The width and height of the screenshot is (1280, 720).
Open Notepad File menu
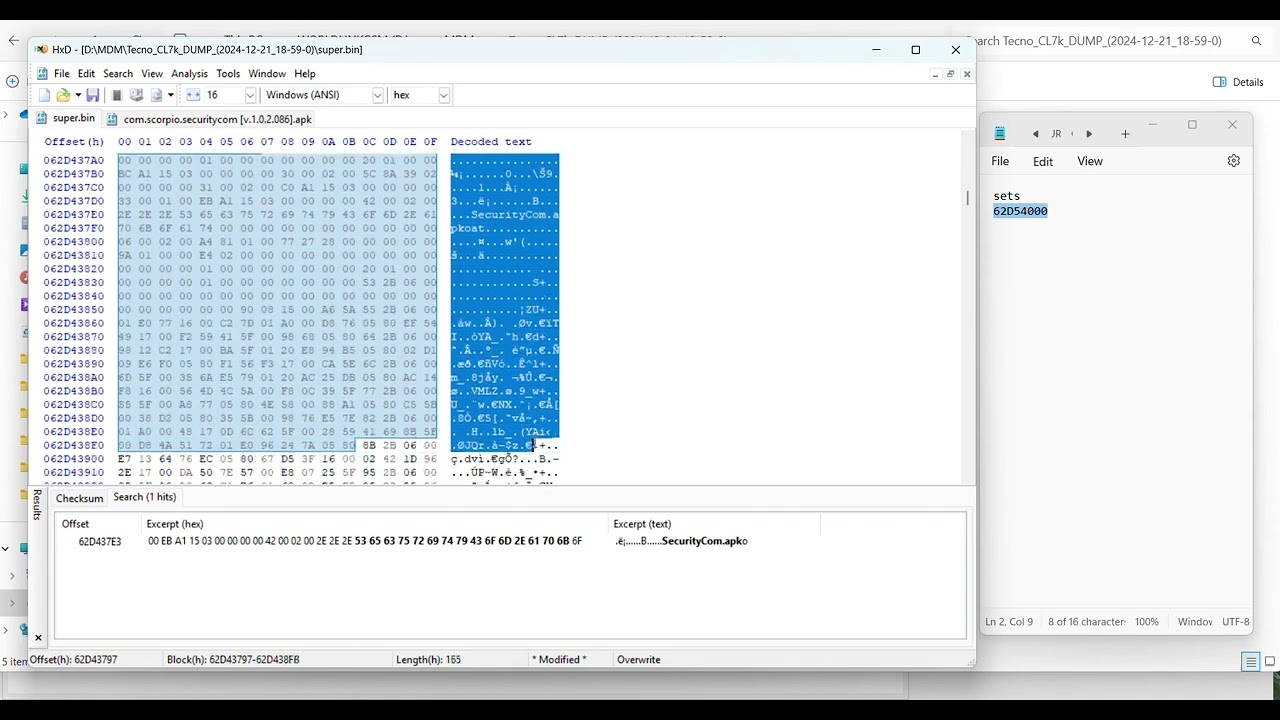coord(1000,161)
